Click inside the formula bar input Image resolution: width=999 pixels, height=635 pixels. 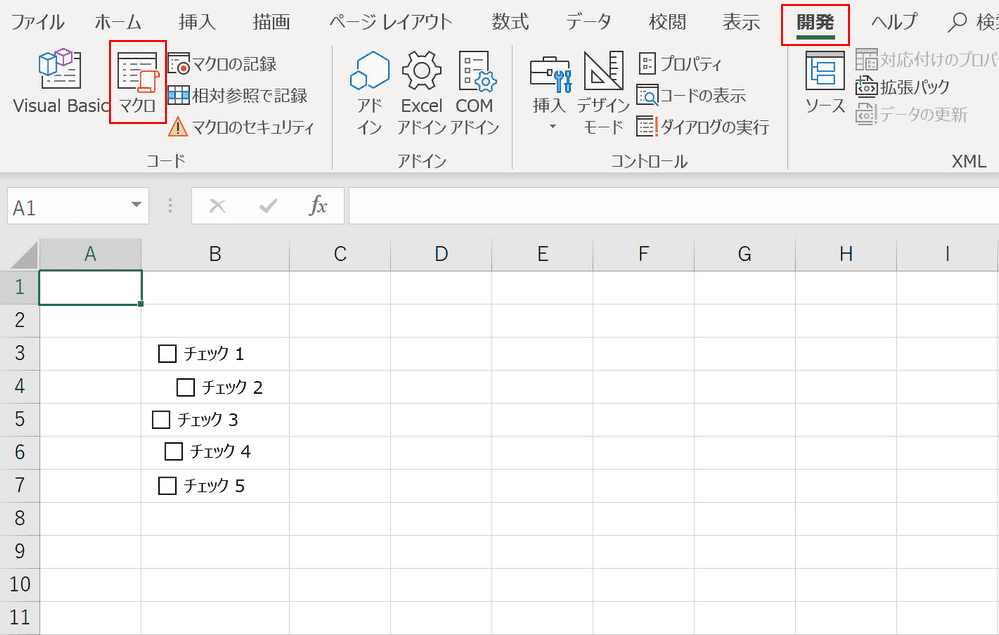pos(673,206)
